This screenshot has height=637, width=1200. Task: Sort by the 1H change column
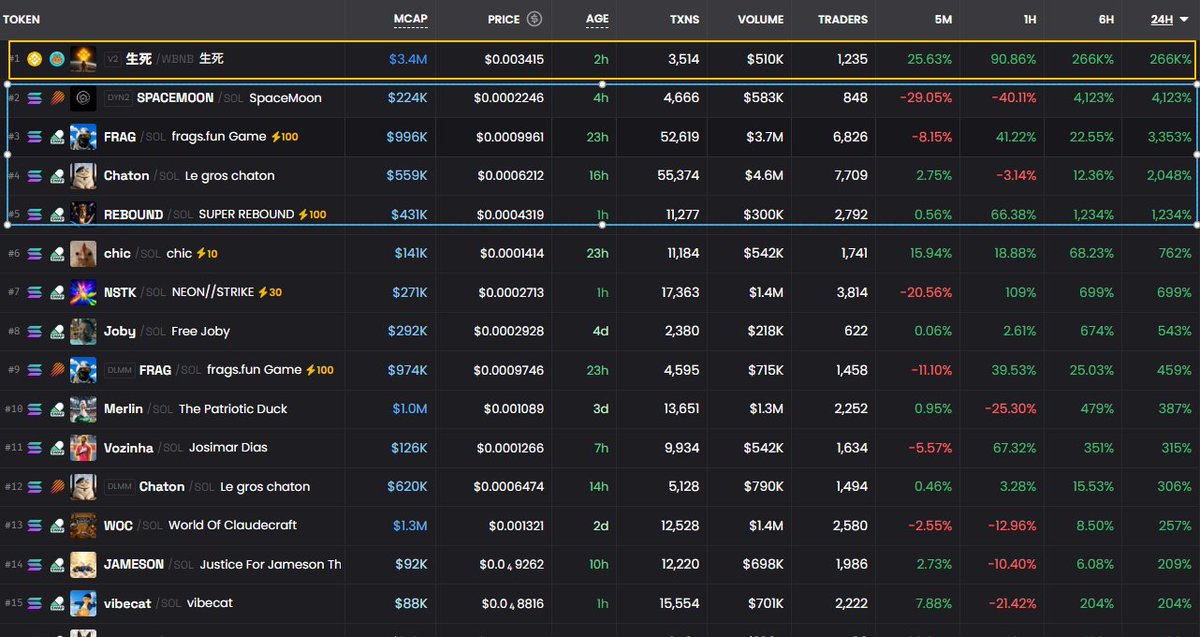click(1028, 19)
